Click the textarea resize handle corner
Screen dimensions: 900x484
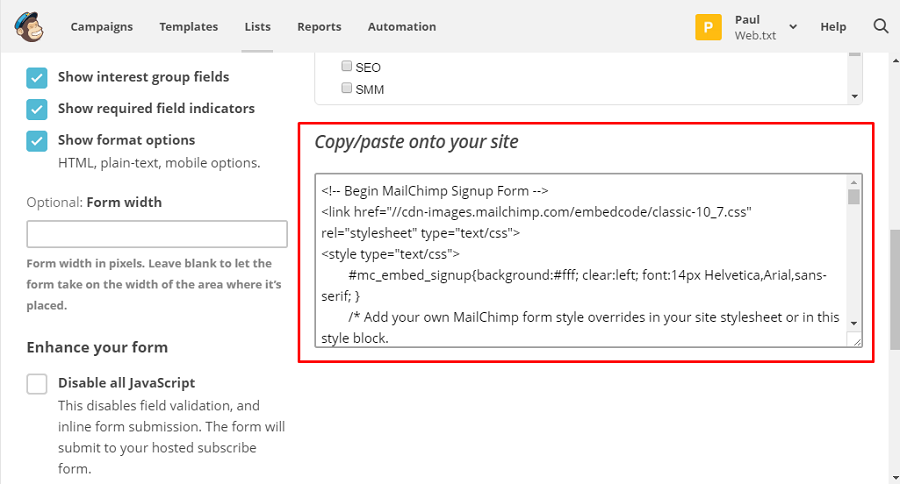coord(856,341)
